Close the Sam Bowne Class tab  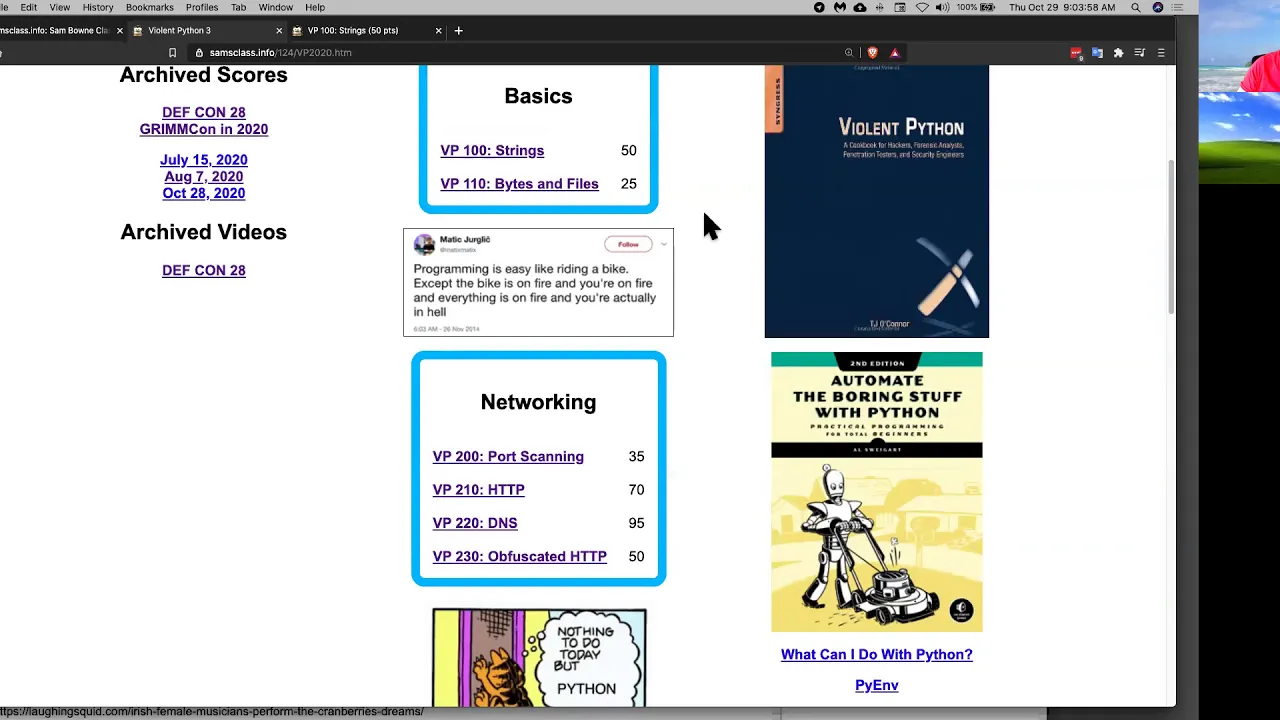[120, 30]
